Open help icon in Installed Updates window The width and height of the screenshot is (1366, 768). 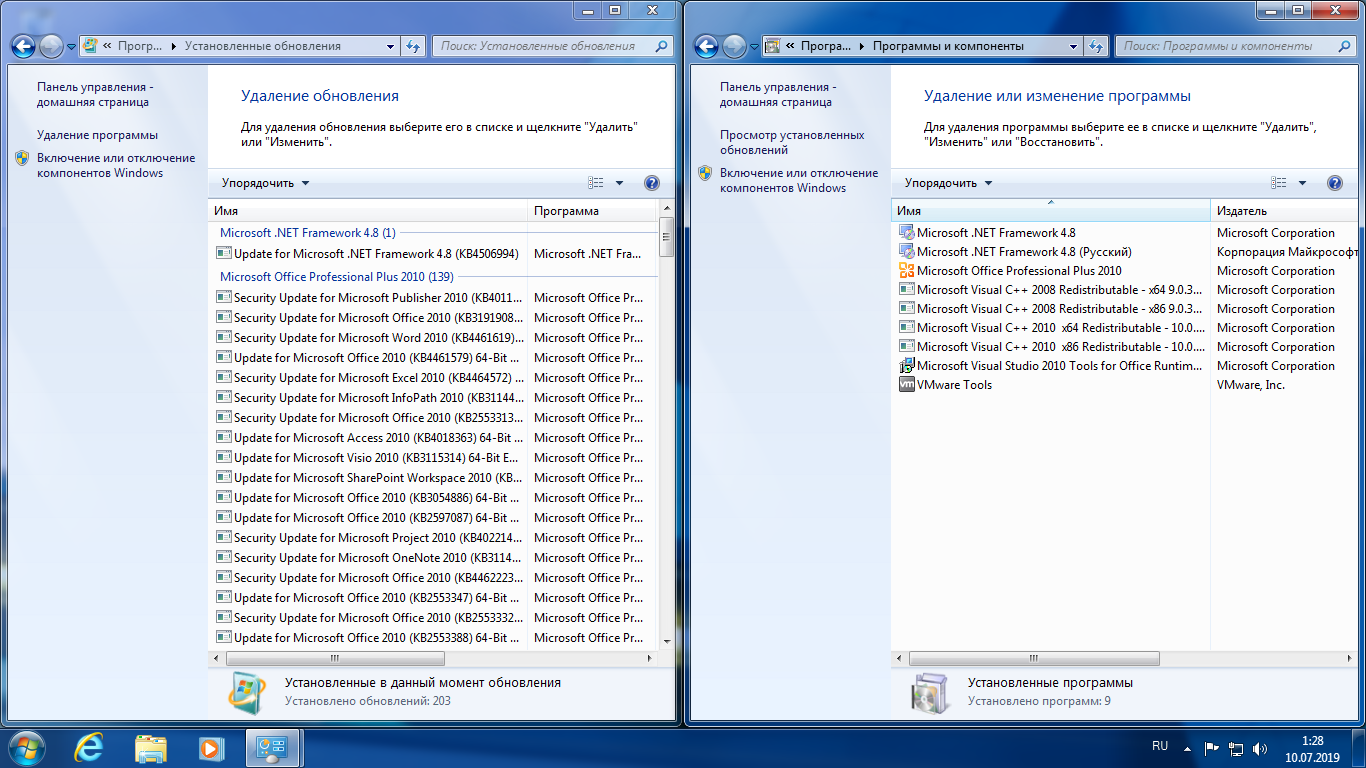pos(652,183)
